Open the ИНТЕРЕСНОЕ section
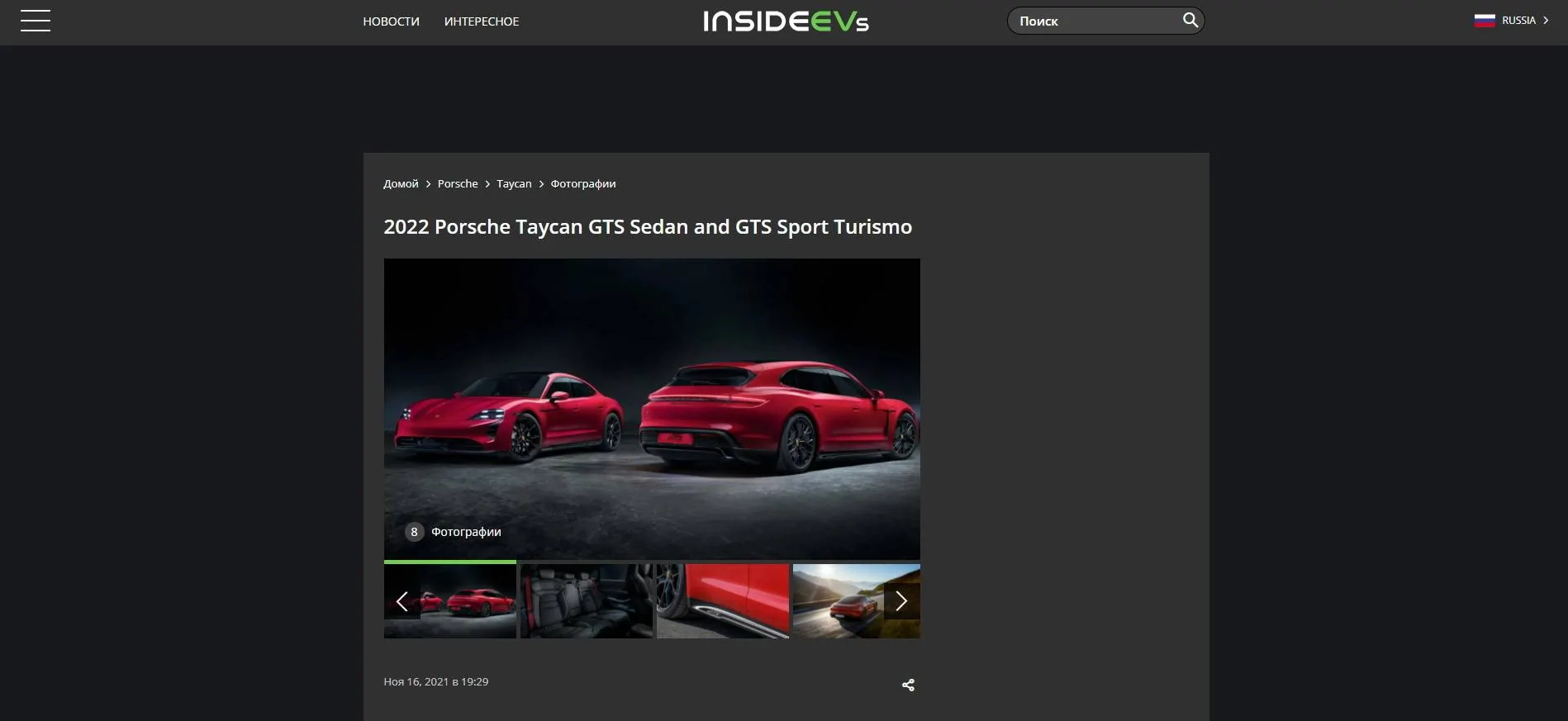The width and height of the screenshot is (1568, 721). point(482,21)
